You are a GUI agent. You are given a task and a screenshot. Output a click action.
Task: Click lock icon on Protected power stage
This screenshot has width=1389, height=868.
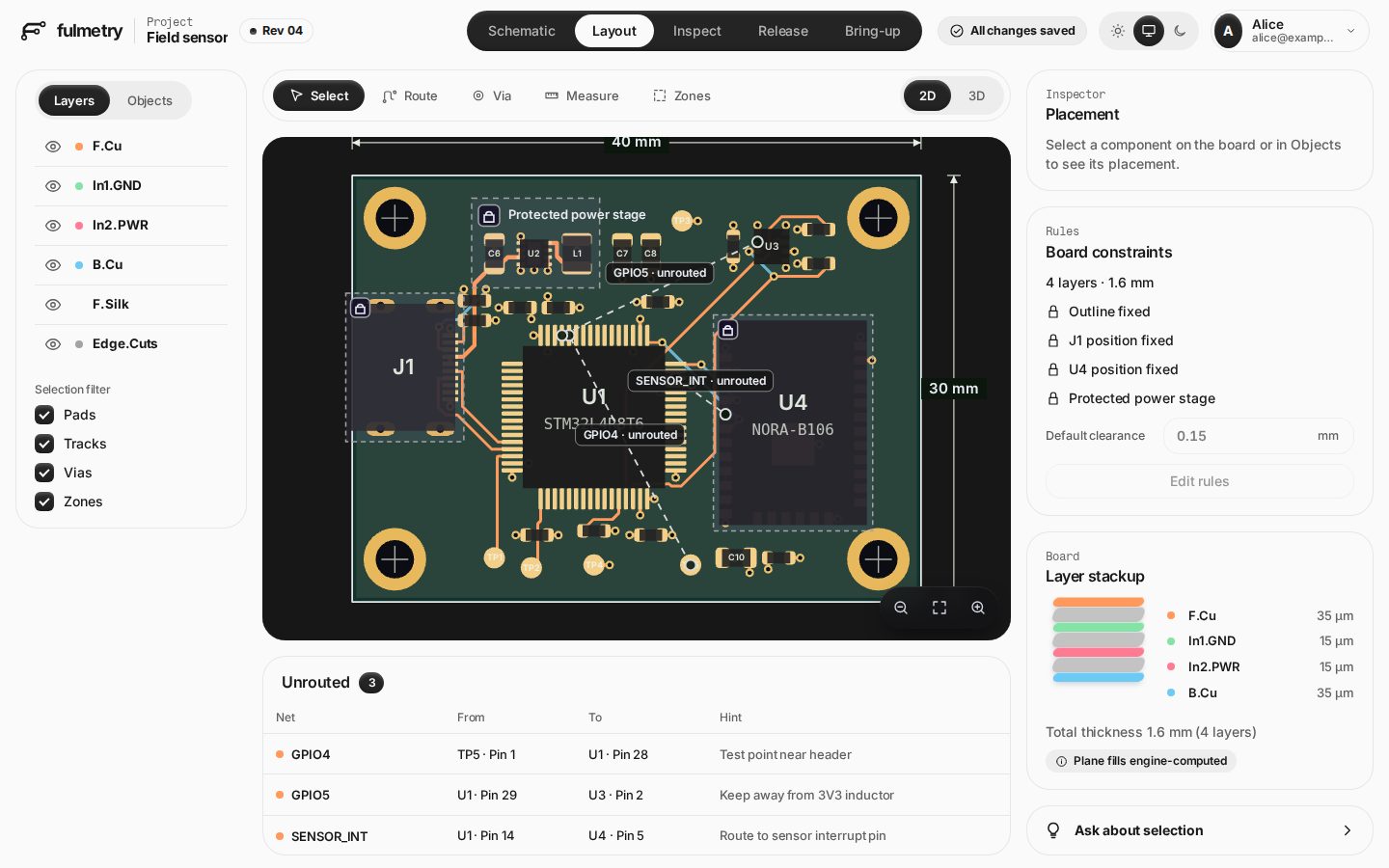(x=489, y=215)
